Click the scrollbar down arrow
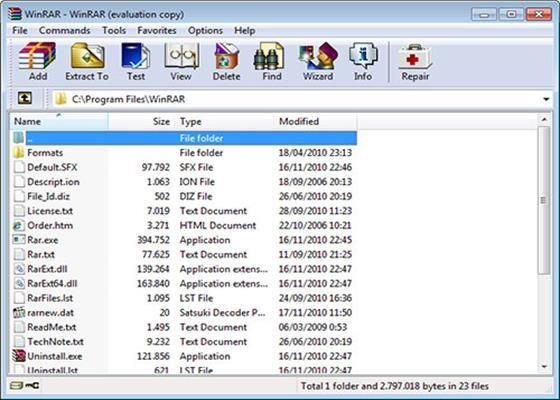 (544, 367)
